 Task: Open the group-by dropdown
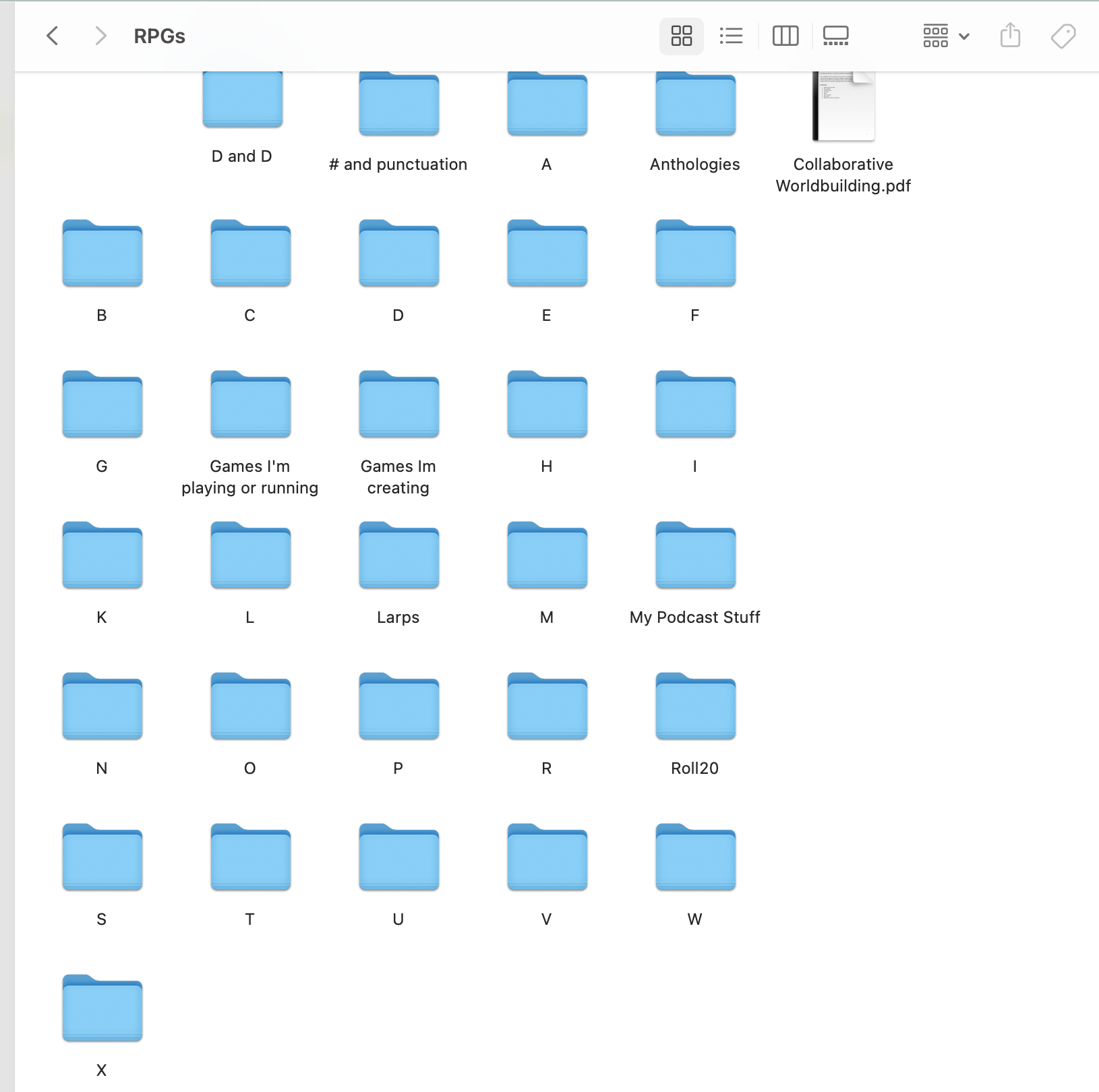coord(945,36)
